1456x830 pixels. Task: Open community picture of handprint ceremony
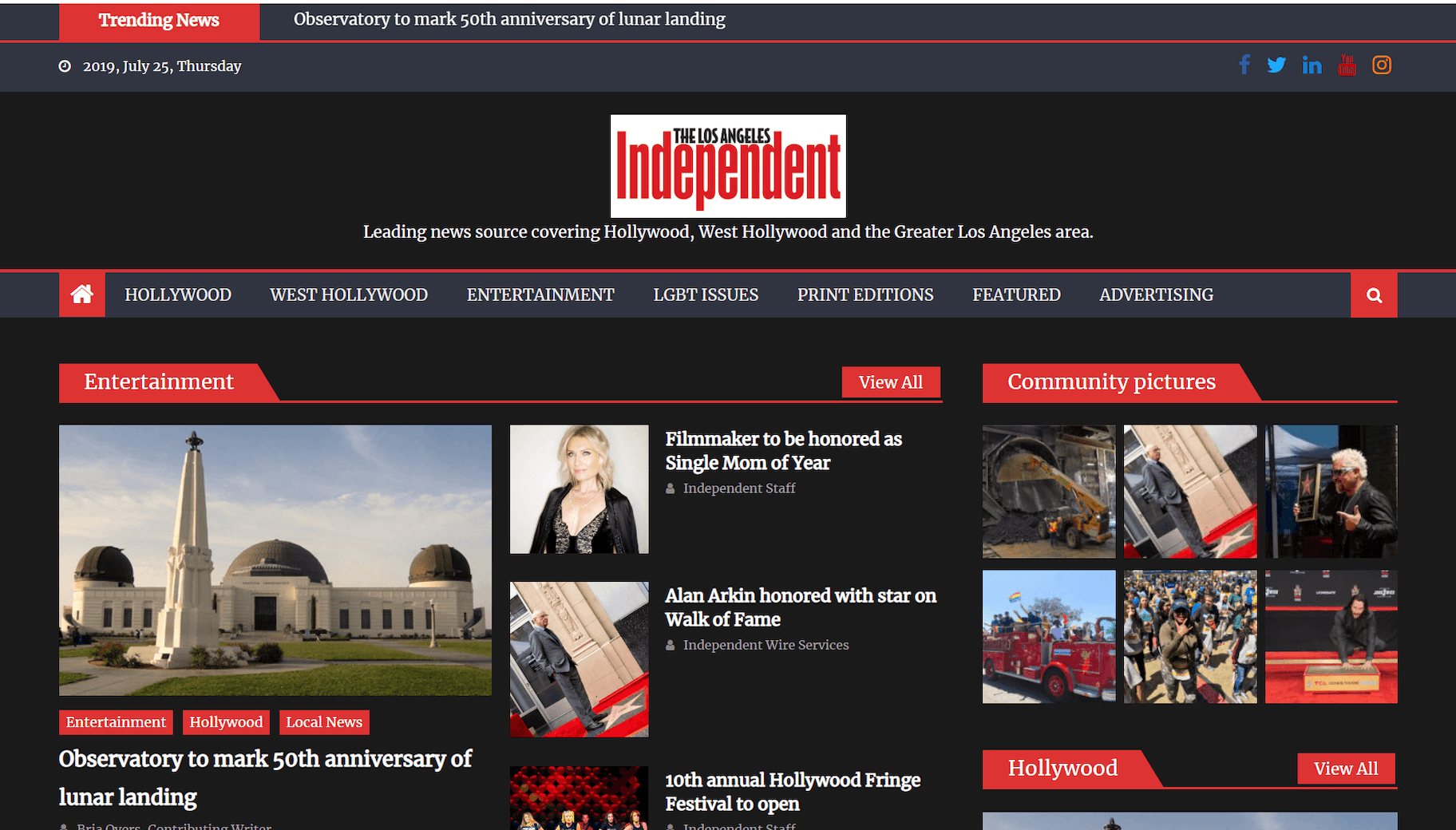(1331, 637)
